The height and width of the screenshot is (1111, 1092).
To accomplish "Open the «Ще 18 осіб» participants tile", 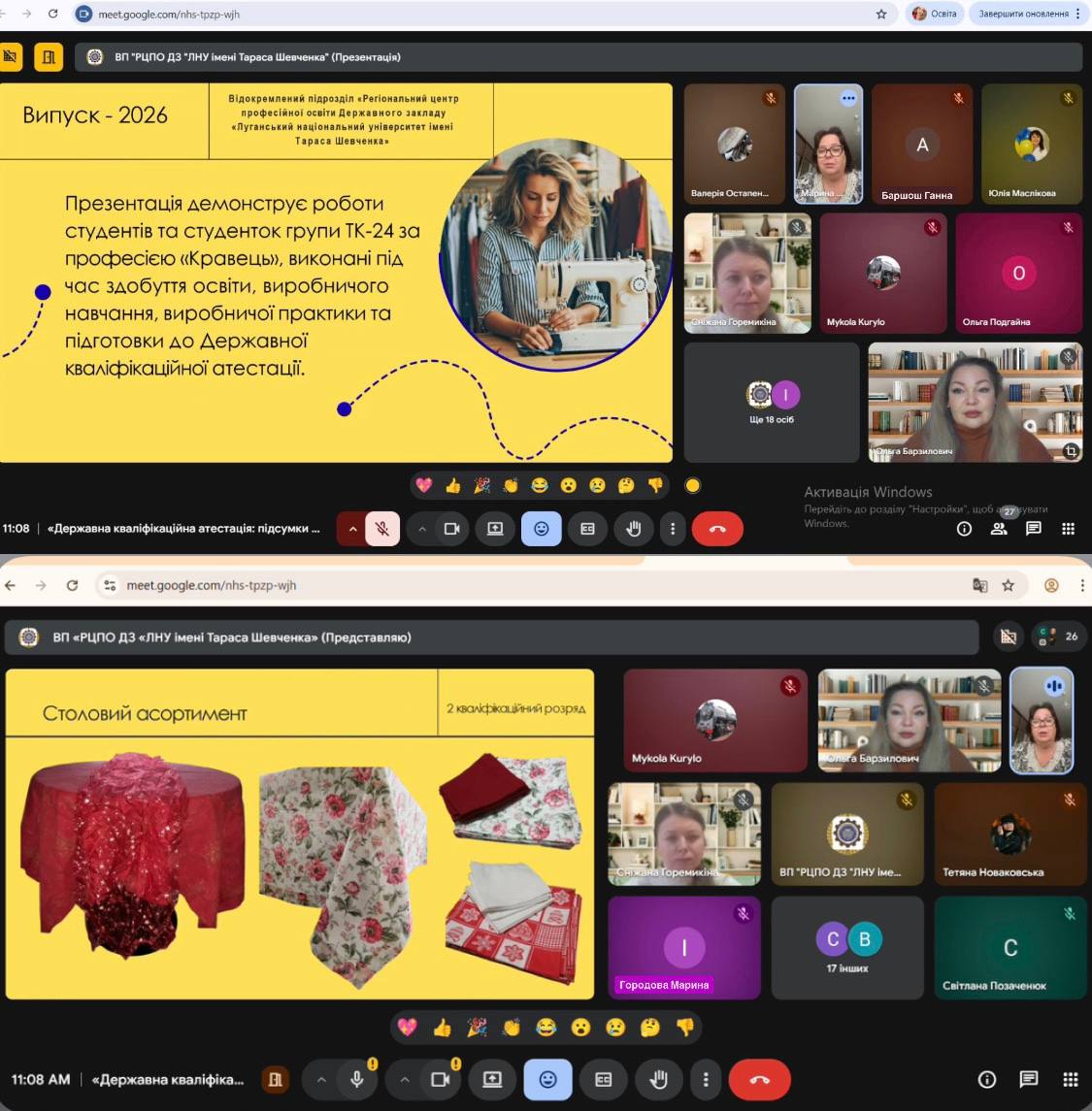I will click(772, 402).
